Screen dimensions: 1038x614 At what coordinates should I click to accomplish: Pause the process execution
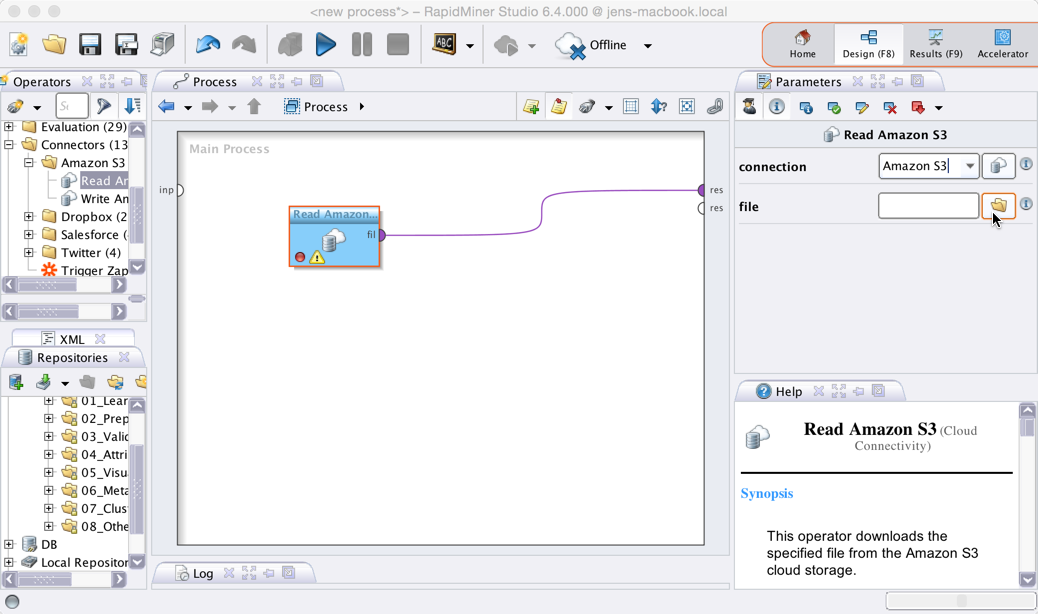[x=361, y=44]
